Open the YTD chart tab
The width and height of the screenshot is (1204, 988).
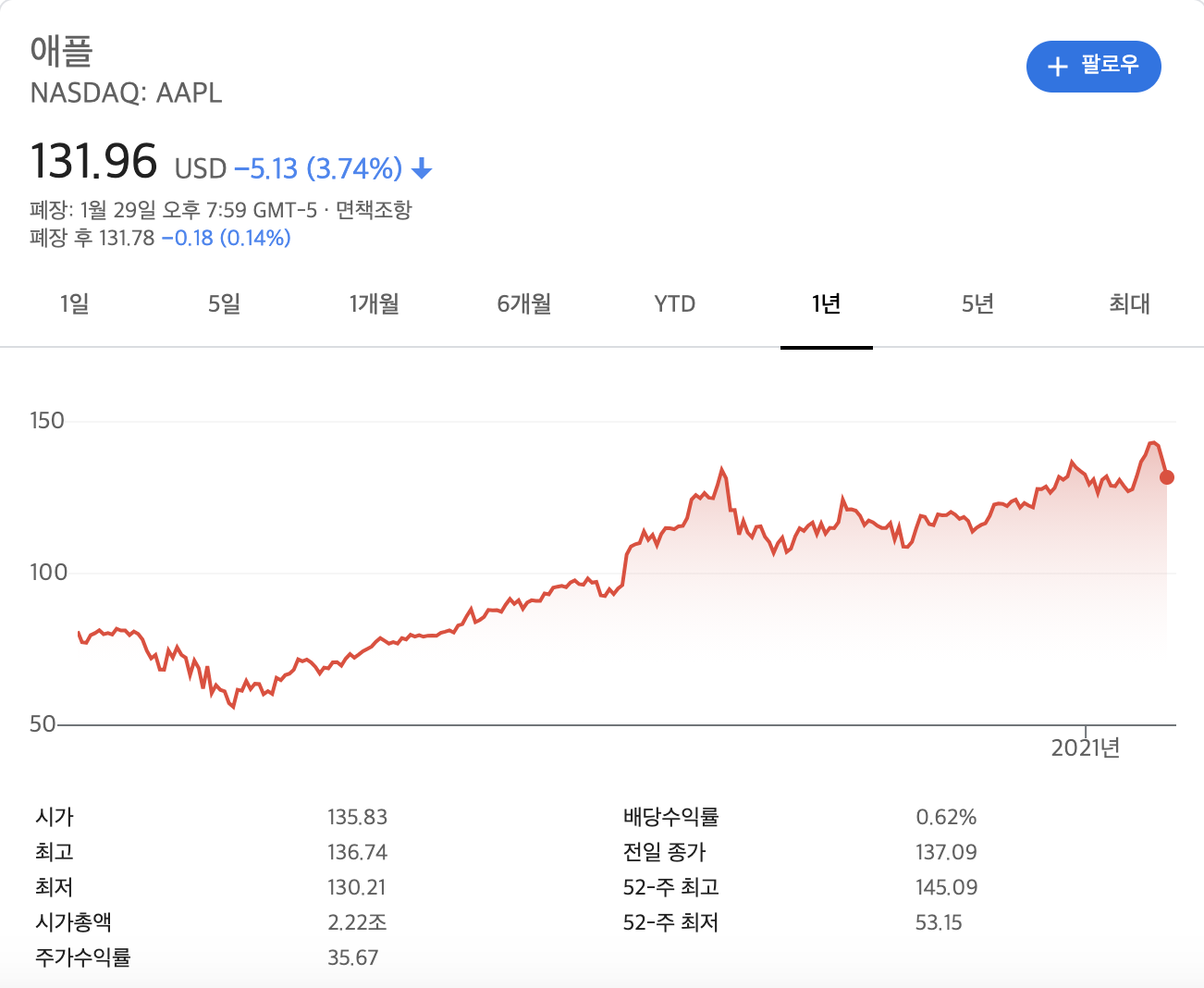675,303
